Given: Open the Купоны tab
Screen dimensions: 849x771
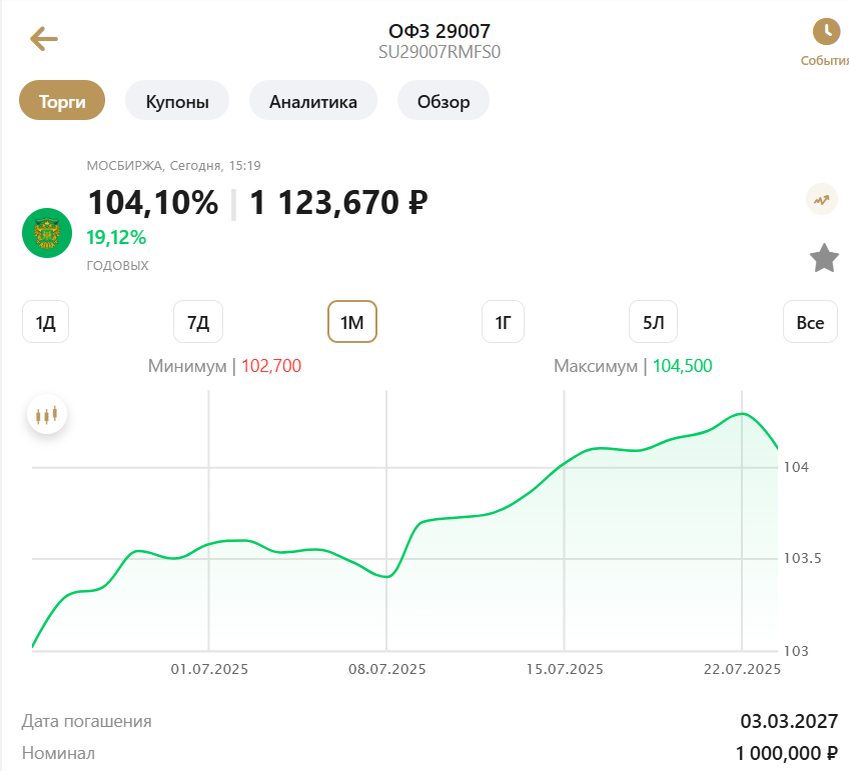Looking at the screenshot, I should click(x=177, y=101).
